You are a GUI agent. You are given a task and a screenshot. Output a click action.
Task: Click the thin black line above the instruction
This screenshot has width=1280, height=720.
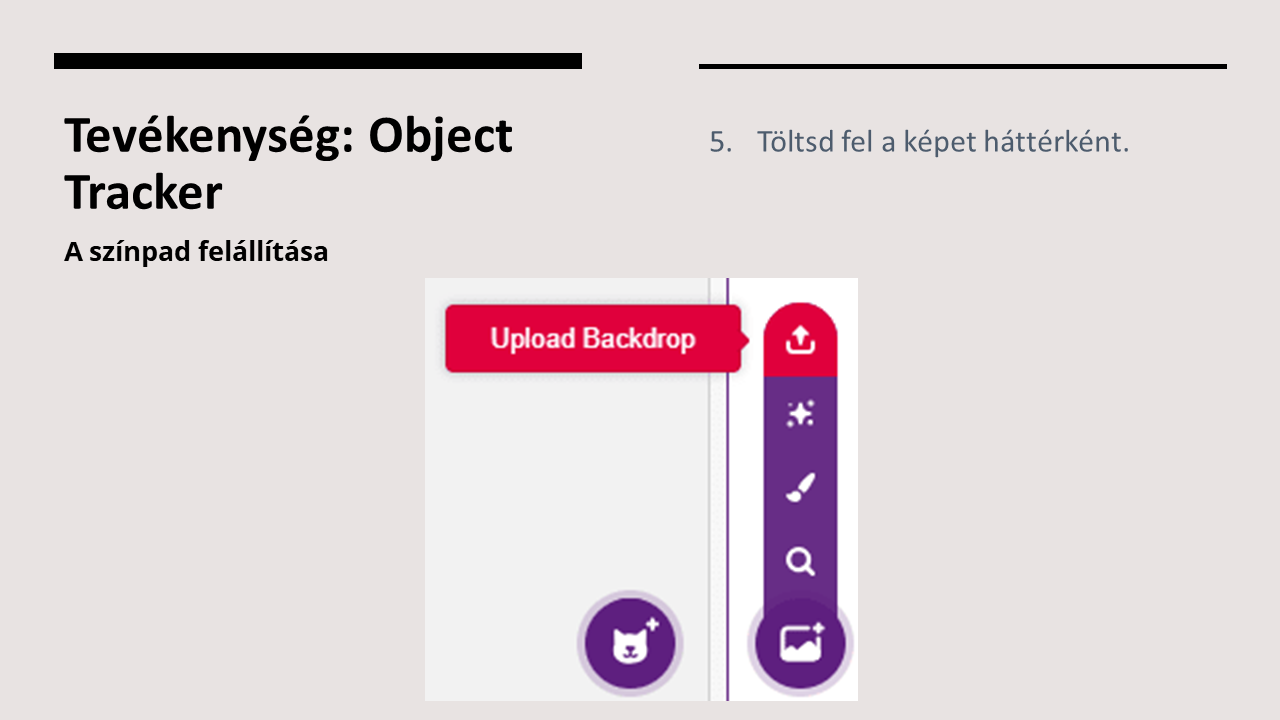[x=962, y=66]
